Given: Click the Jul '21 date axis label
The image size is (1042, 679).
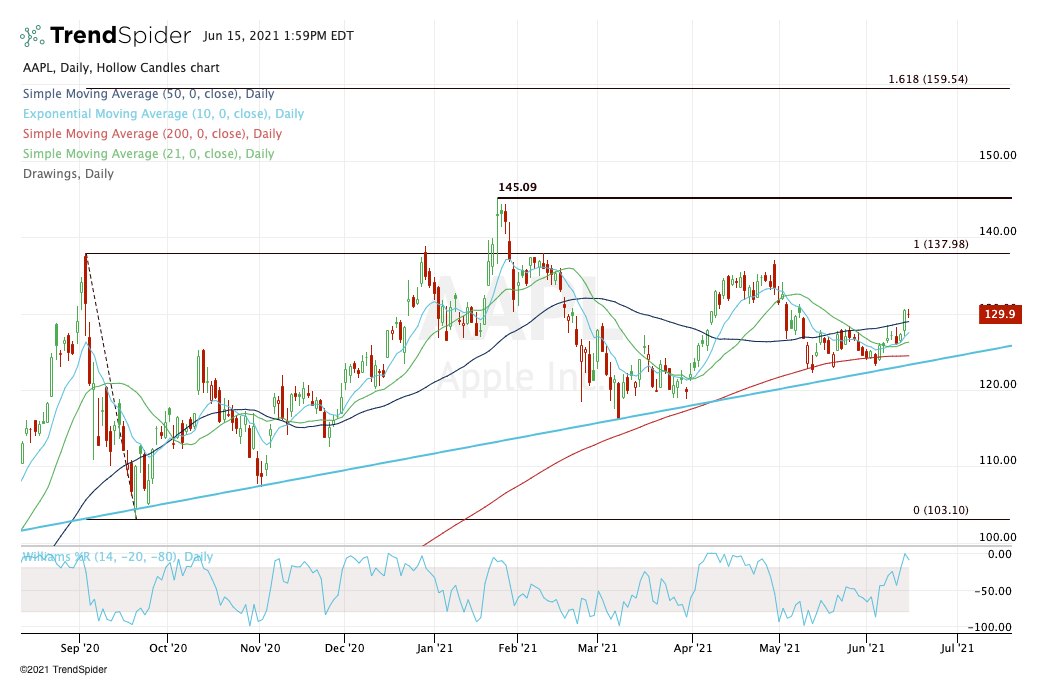Looking at the screenshot, I should (958, 648).
